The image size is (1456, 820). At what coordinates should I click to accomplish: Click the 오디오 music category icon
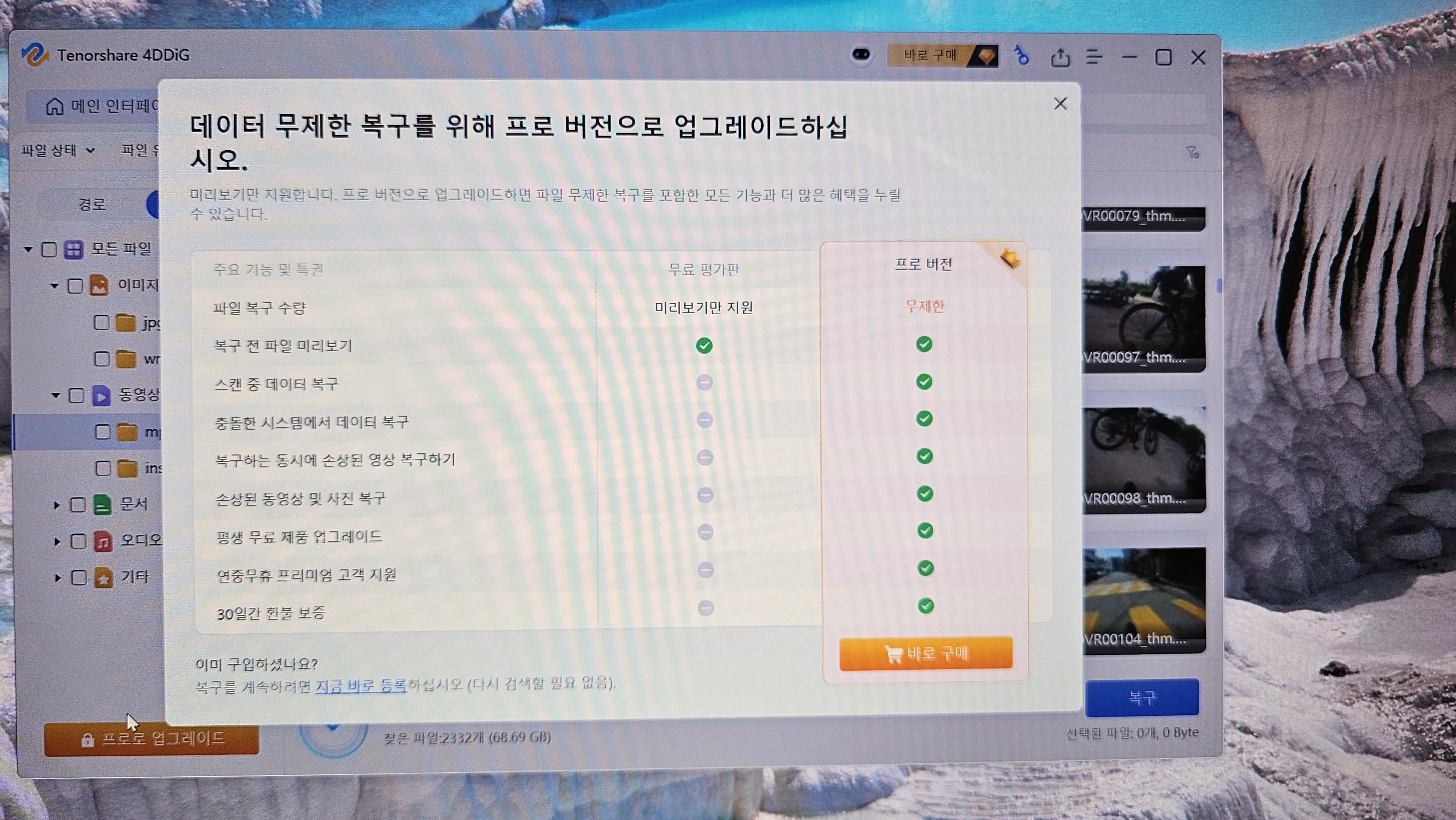pyautogui.click(x=103, y=541)
